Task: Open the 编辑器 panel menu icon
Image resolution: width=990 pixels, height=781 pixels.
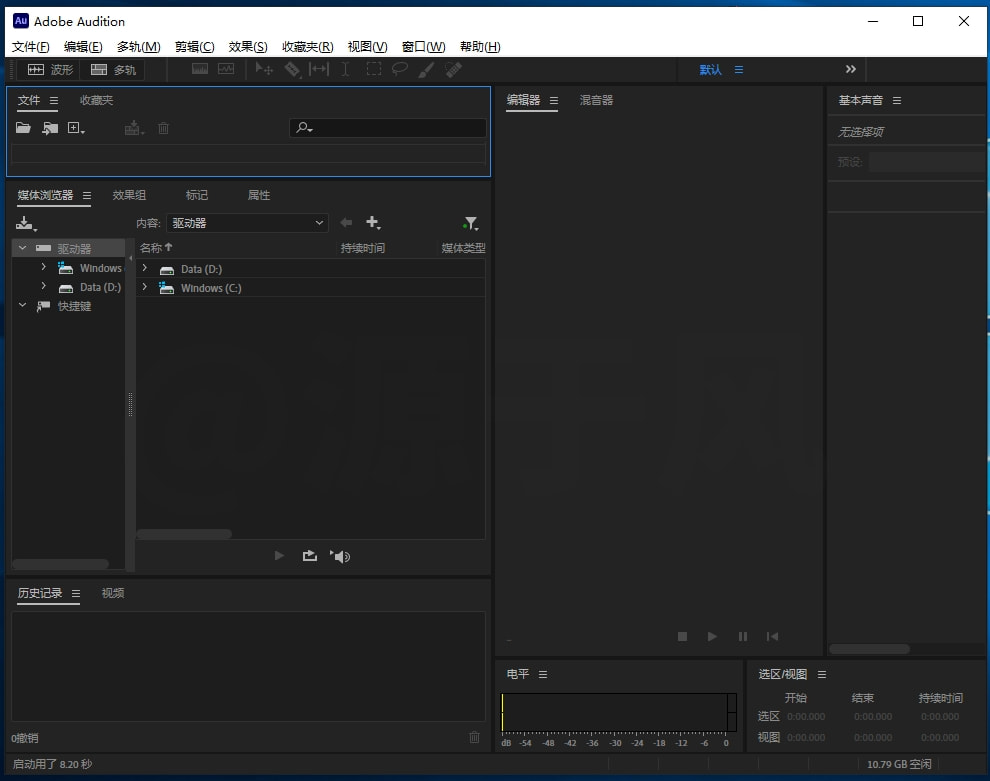Action: (554, 100)
